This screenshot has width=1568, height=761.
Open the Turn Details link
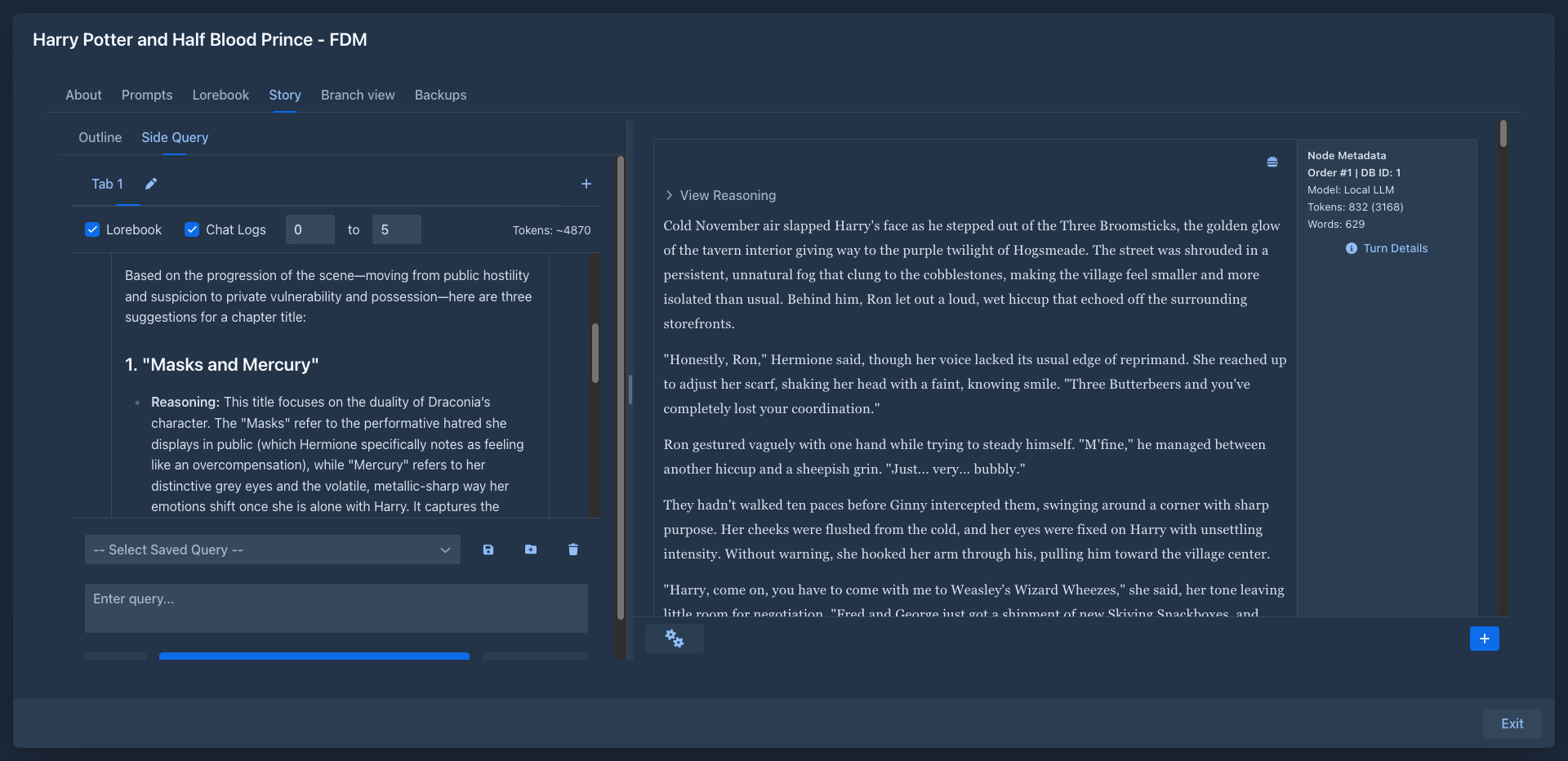(1396, 248)
